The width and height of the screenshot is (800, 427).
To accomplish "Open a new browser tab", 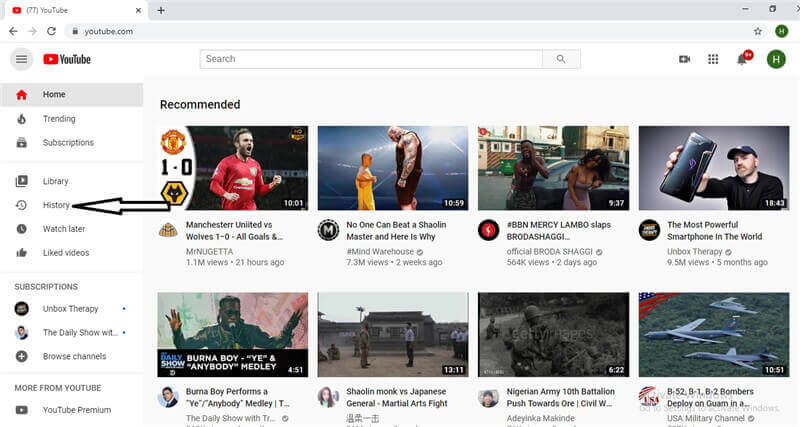I will pyautogui.click(x=161, y=10).
